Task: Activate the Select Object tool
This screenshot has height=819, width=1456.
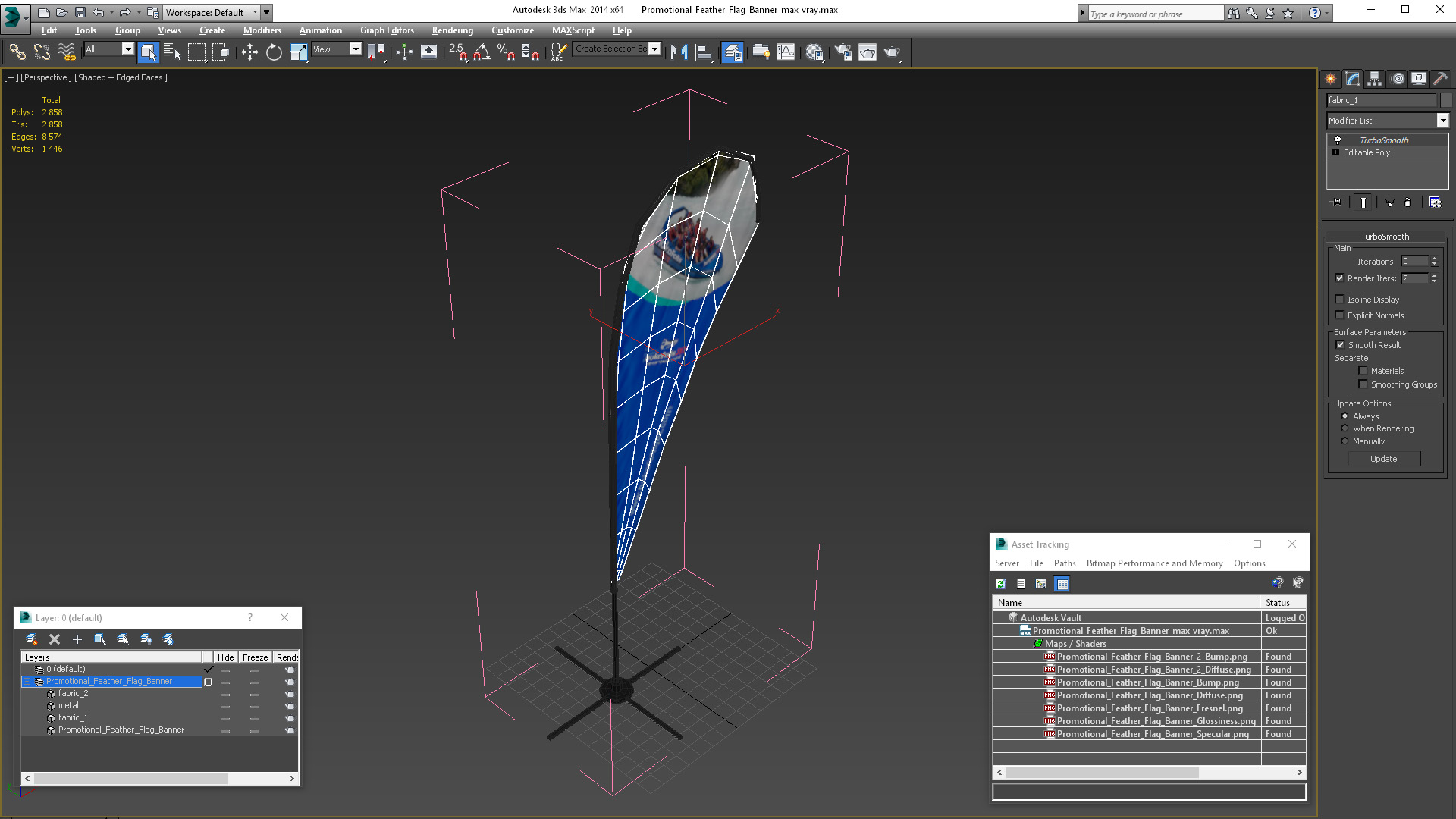Action: point(148,52)
